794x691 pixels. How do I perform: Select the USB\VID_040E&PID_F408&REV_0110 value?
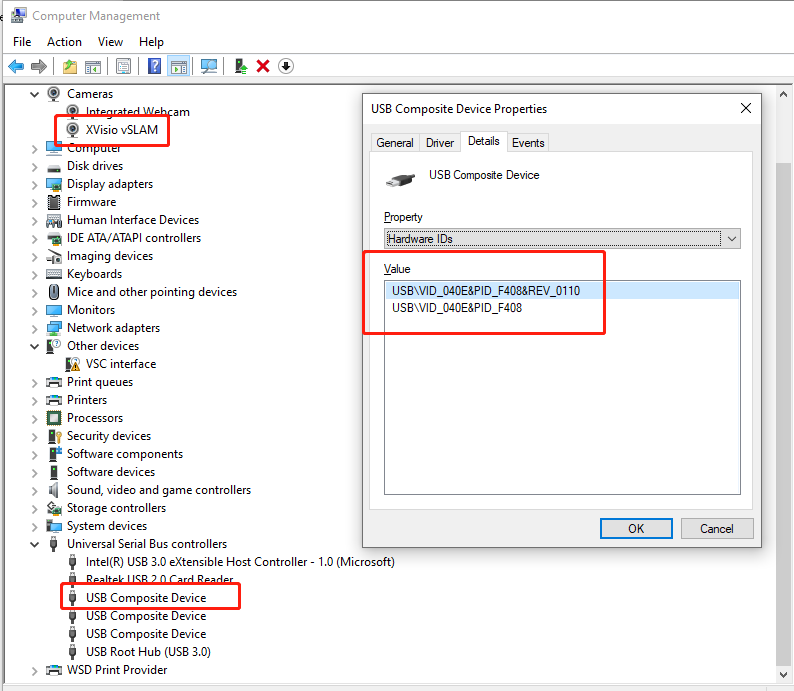click(x=562, y=291)
